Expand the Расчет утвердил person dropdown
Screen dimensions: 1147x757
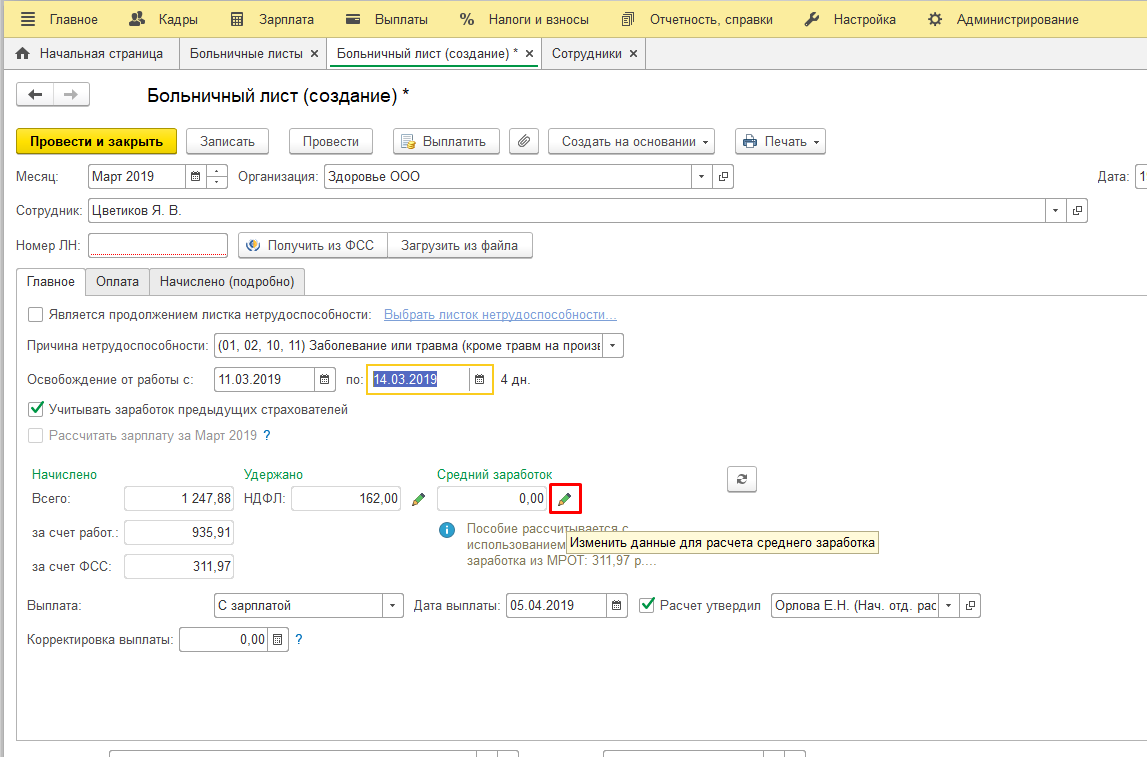tap(949, 606)
